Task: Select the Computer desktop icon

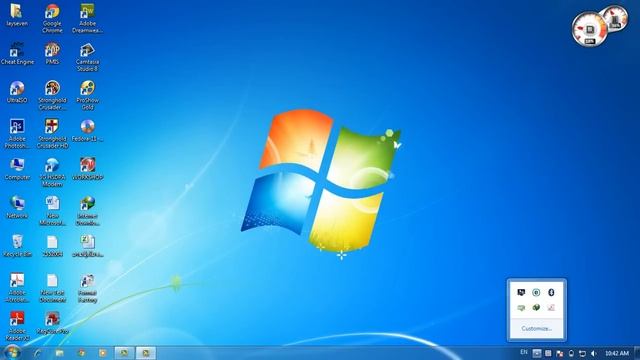Action: click(17, 169)
